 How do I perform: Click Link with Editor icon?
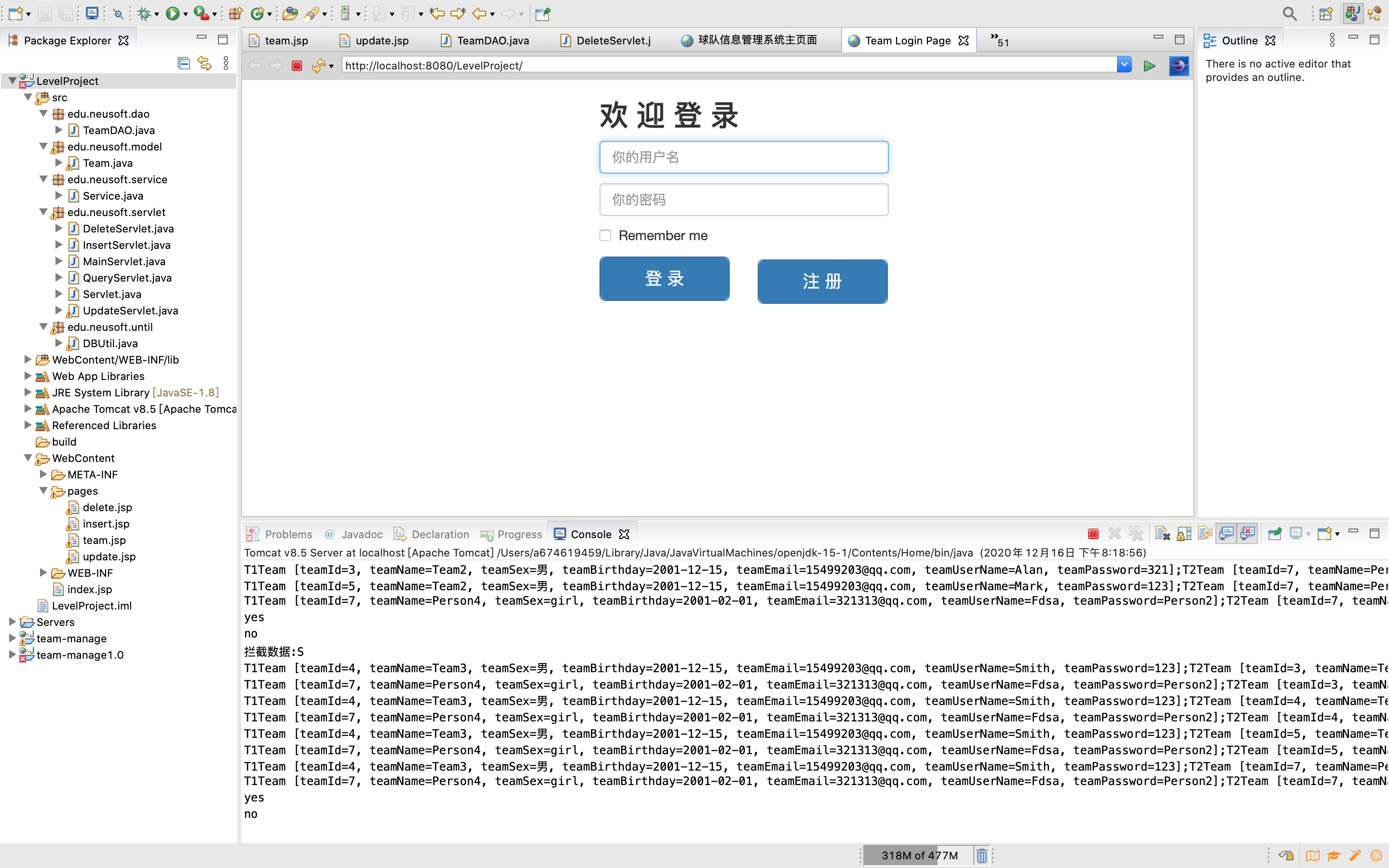pos(204,63)
